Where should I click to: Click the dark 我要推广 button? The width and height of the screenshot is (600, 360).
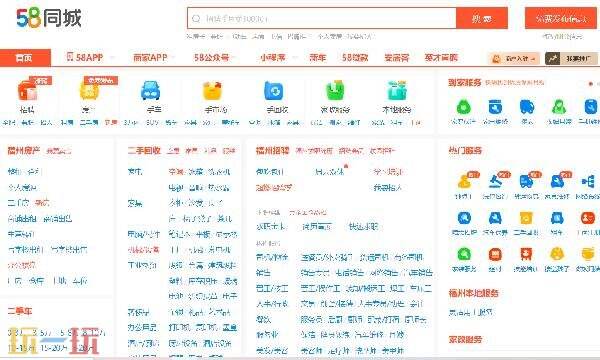click(572, 59)
